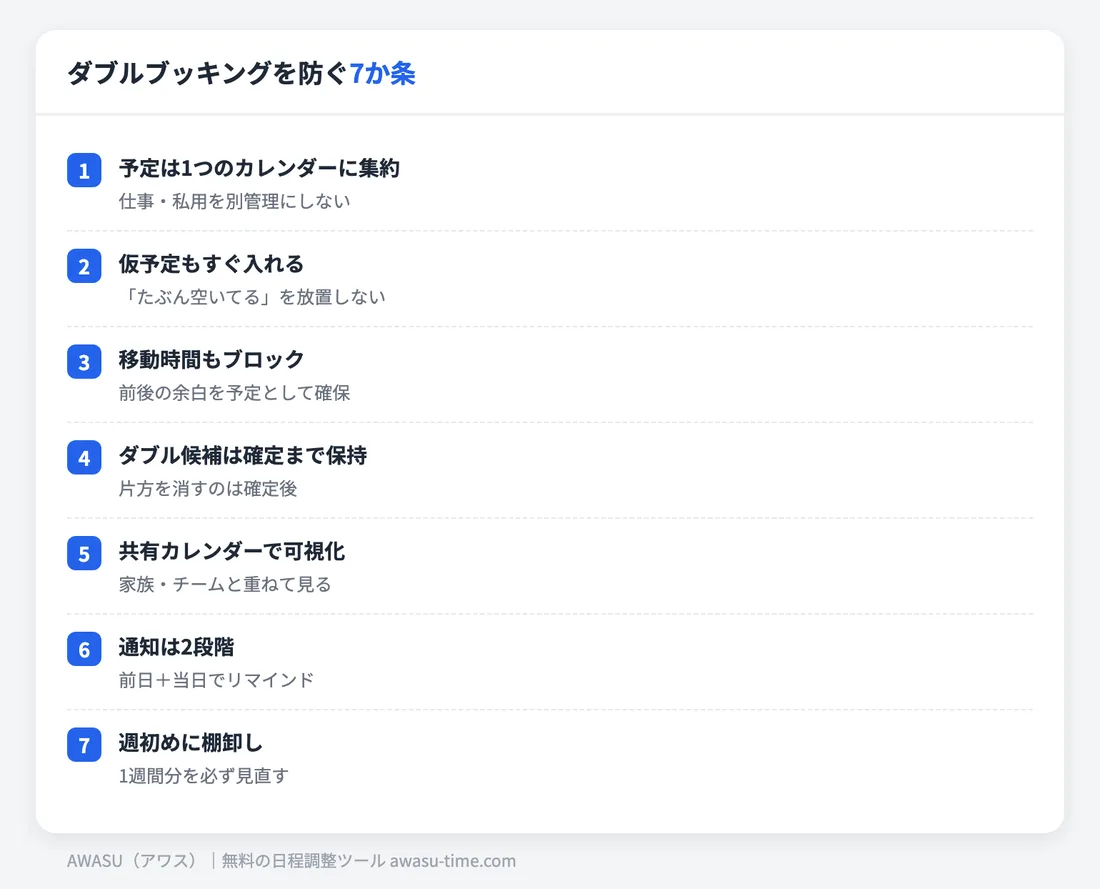Select heading 移動時間もブロック
This screenshot has height=889, width=1100.
click(211, 359)
